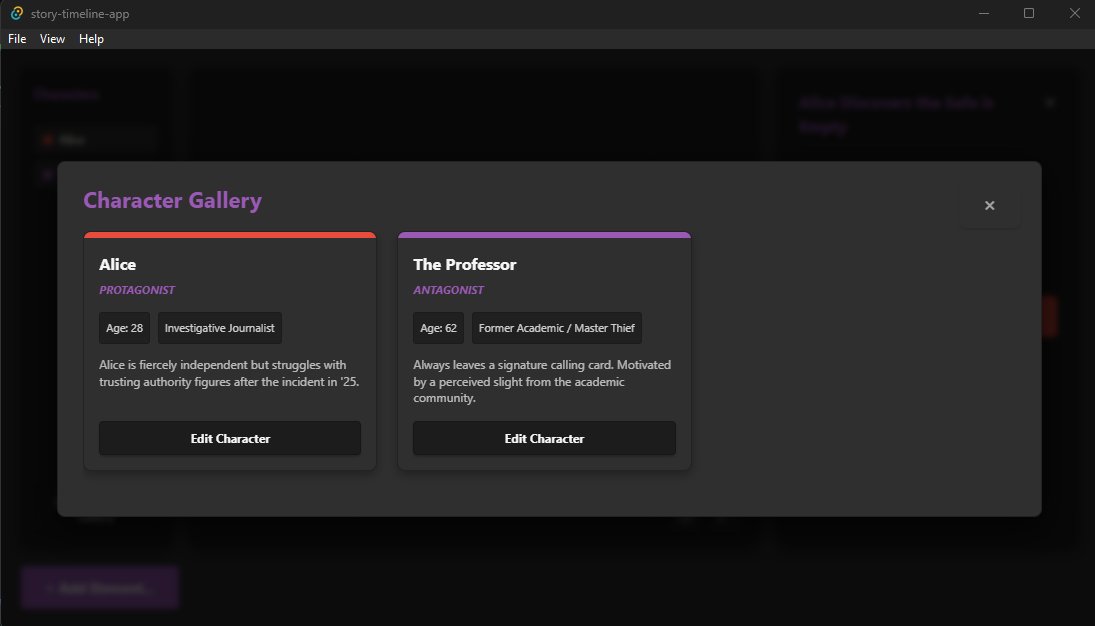This screenshot has height=626, width=1095.
Task: Select the Alice card name heading
Action: tap(117, 265)
